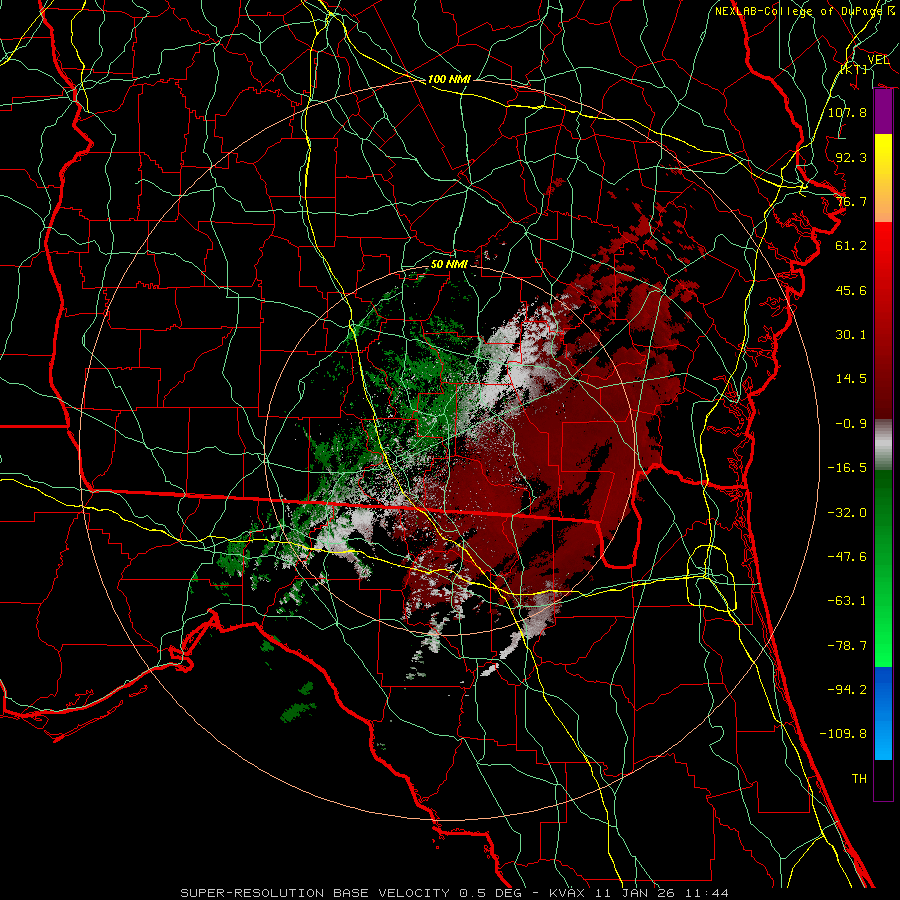Screen dimensions: 900x900
Task: Click the -16.5 legend value
Action: (847, 468)
